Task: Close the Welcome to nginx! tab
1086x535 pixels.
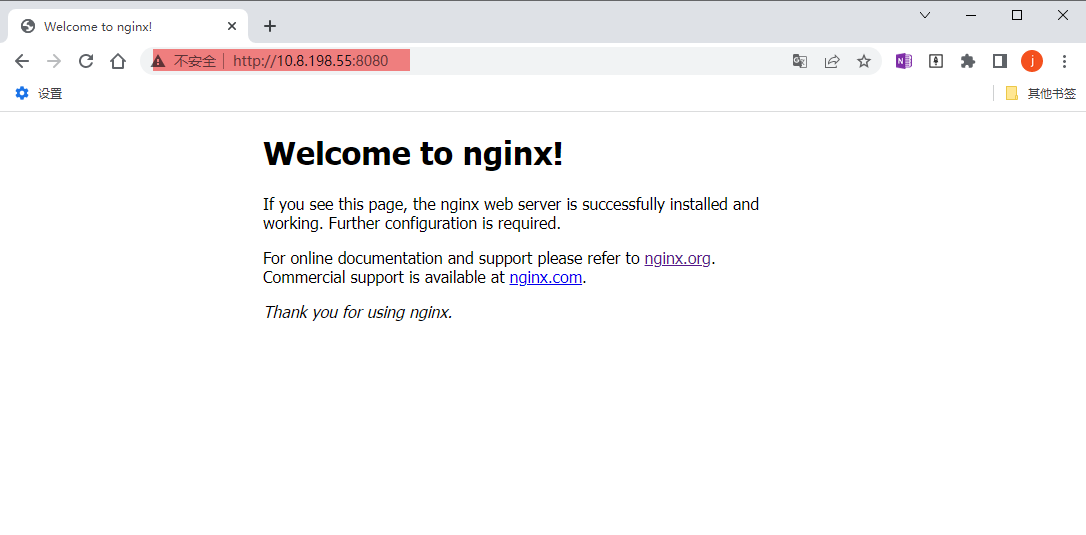Action: click(232, 26)
